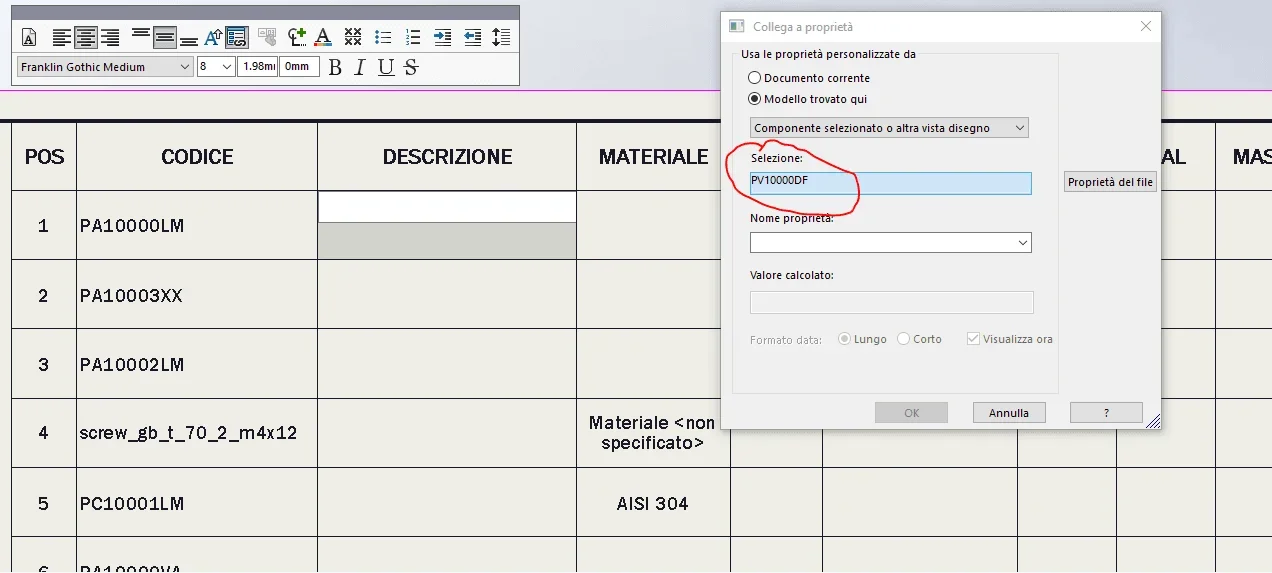Toggle middle vertical alignment
The image size is (1272, 573).
click(x=165, y=38)
